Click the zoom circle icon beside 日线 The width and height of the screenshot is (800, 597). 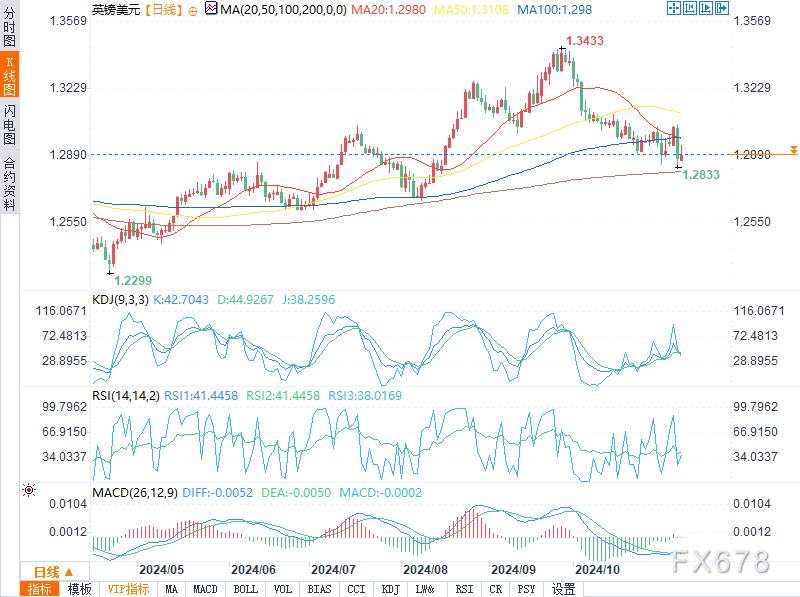192,10
